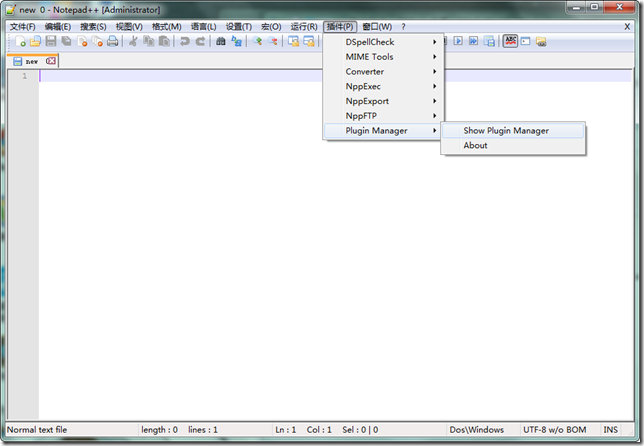Click the Close document toolbar icon
The height and width of the screenshot is (446, 644).
tap(82, 41)
